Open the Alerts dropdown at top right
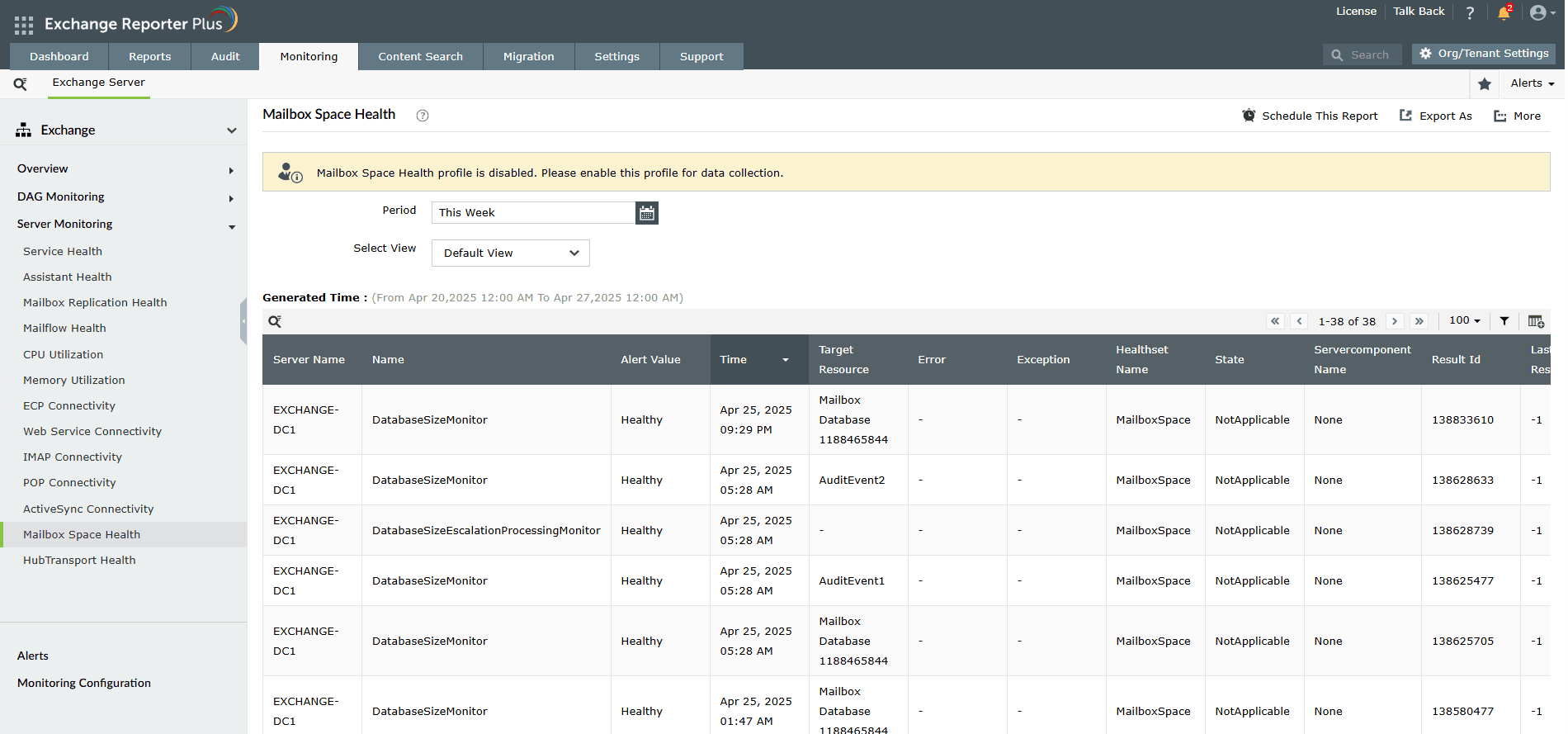The height and width of the screenshot is (734, 1568). point(1533,83)
